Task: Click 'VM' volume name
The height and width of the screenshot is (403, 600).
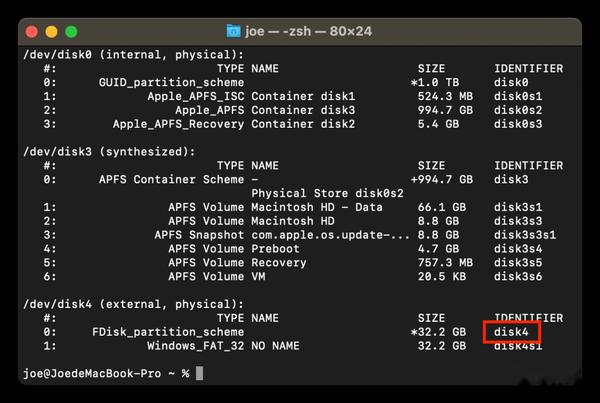Action: coord(258,277)
